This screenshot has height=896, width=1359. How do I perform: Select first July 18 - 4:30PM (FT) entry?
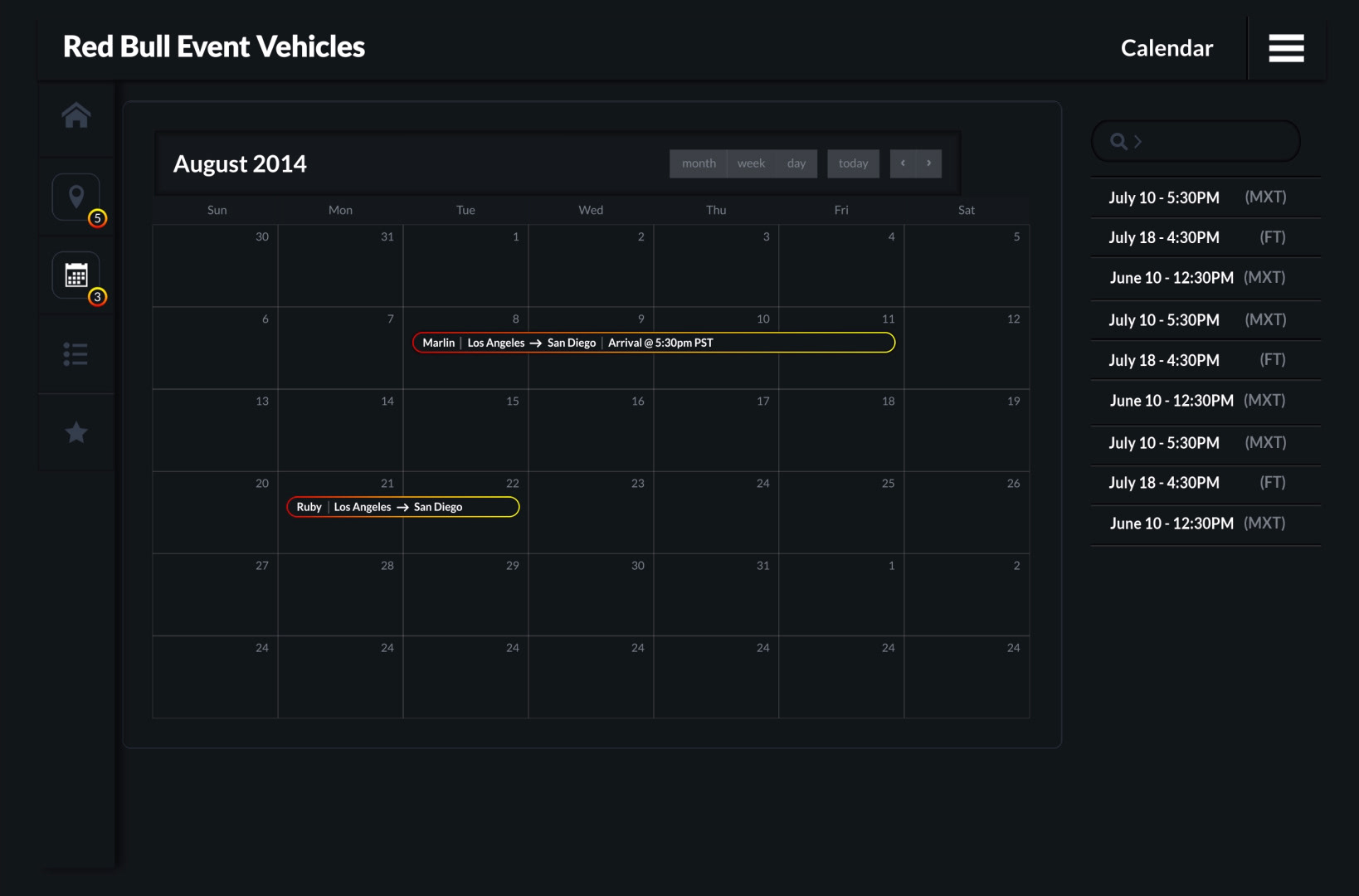click(1206, 237)
